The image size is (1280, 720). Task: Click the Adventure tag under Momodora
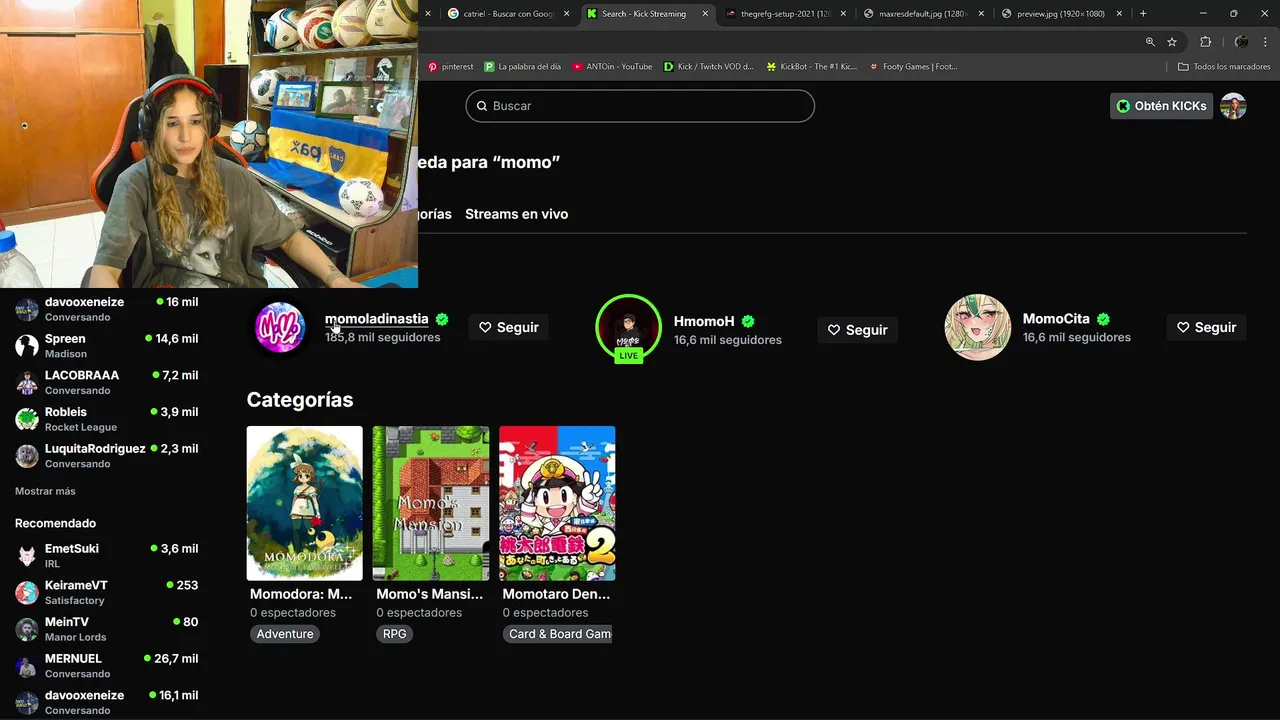coord(285,634)
